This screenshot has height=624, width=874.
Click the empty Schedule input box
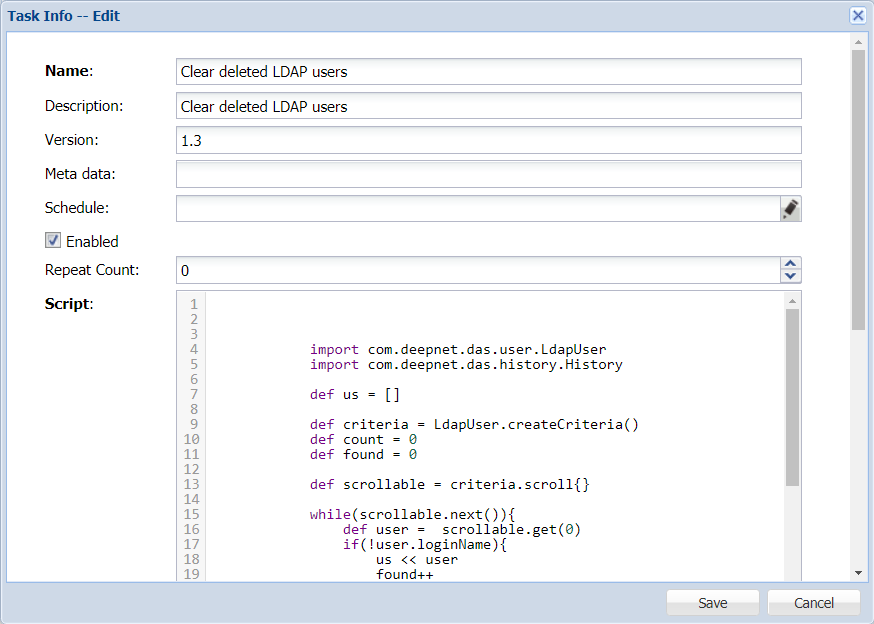coord(476,208)
